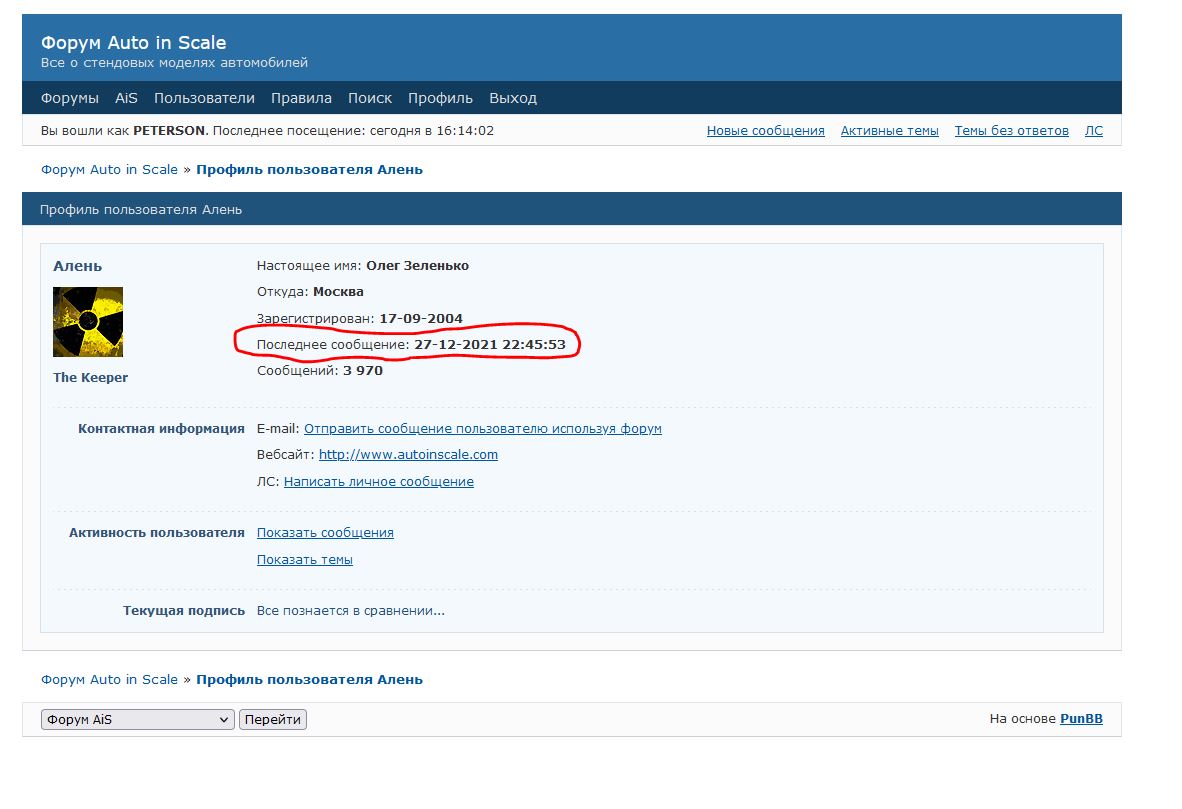
Task: Open the AiS navigation link
Action: click(x=126, y=98)
